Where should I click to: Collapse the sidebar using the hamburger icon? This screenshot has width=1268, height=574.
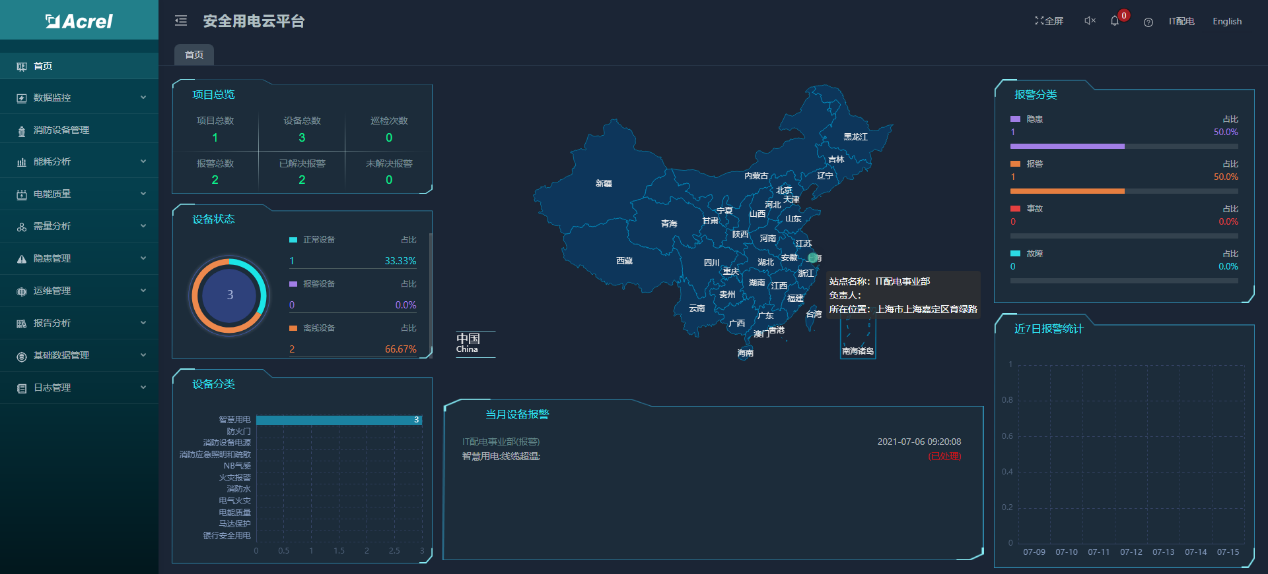[x=181, y=21]
